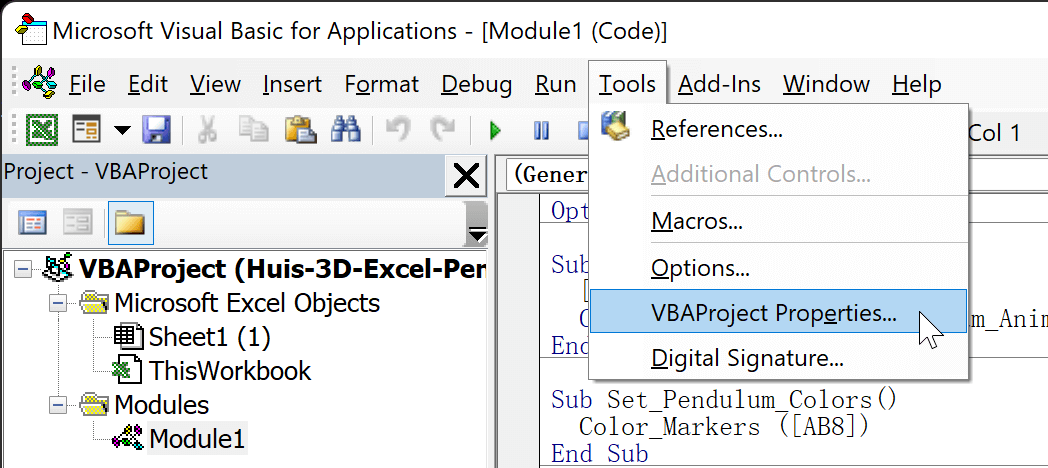The image size is (1048, 468).
Task: Open the File menu
Action: [87, 84]
